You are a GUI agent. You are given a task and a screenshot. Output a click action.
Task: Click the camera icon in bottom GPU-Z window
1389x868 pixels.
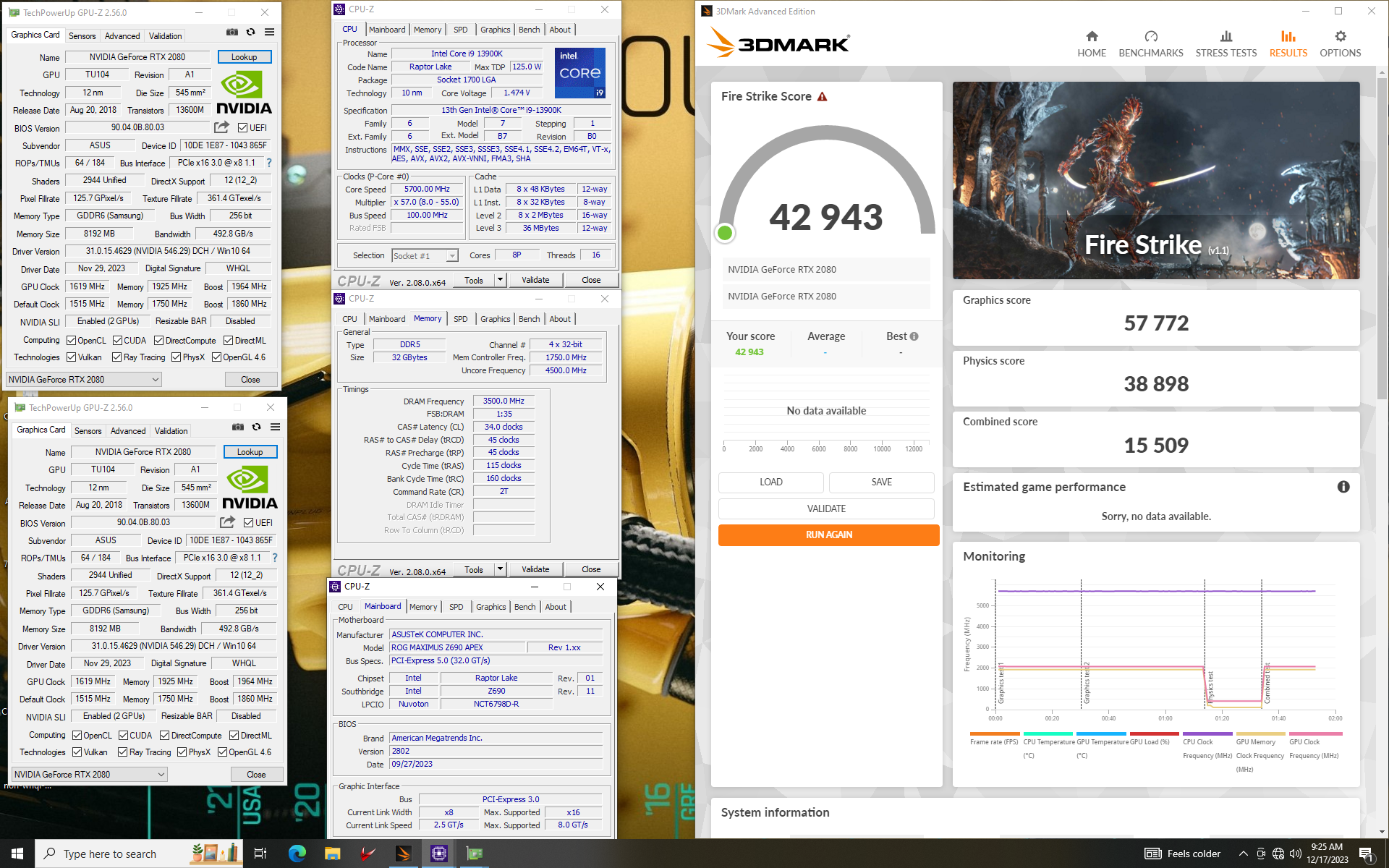coord(237,427)
